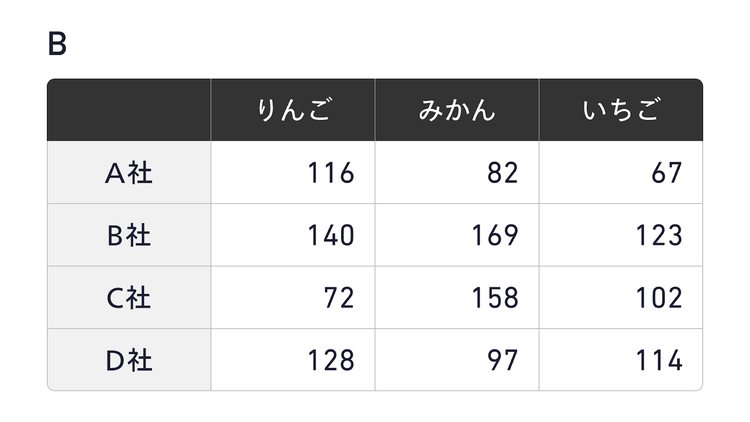Click the りんご column header

pyautogui.click(x=293, y=110)
